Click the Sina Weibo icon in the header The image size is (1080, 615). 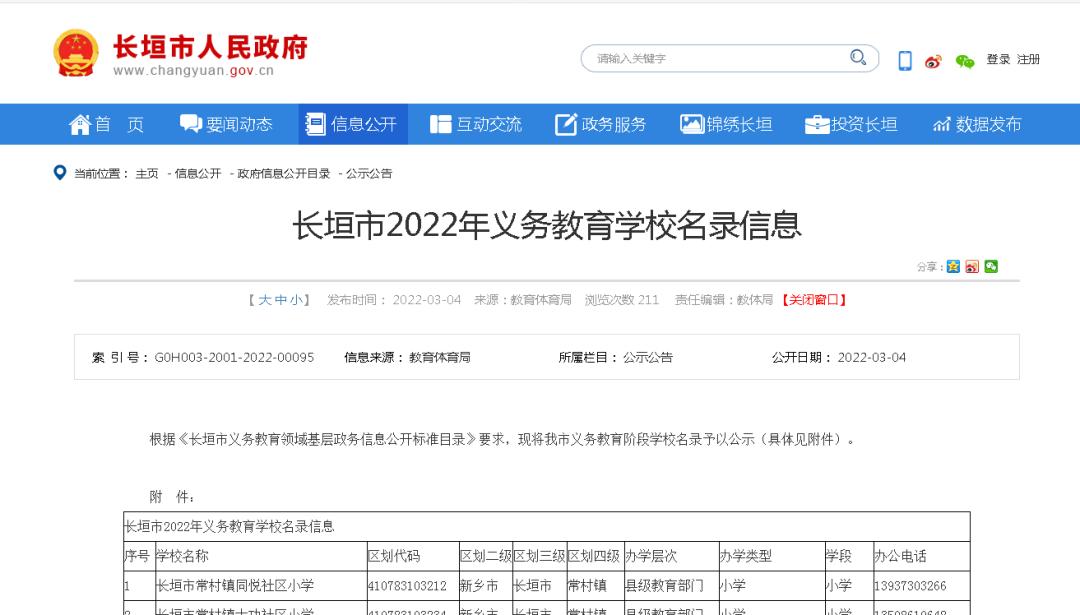coord(932,61)
